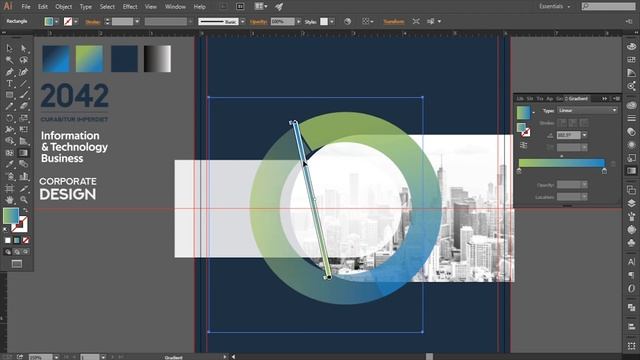Open the arrange documents dropdown

(261, 7)
